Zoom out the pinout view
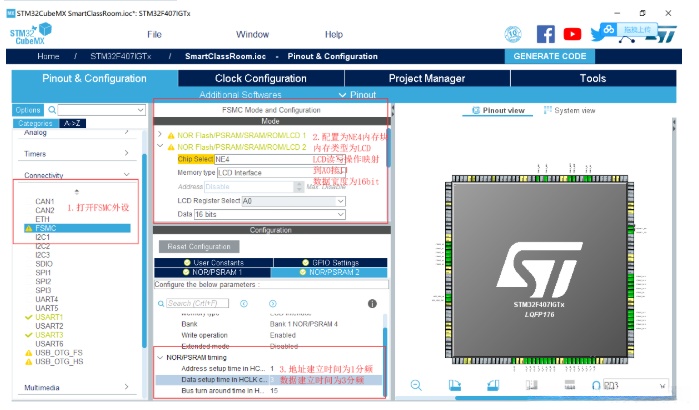The width and height of the screenshot is (699, 410). [x=416, y=385]
